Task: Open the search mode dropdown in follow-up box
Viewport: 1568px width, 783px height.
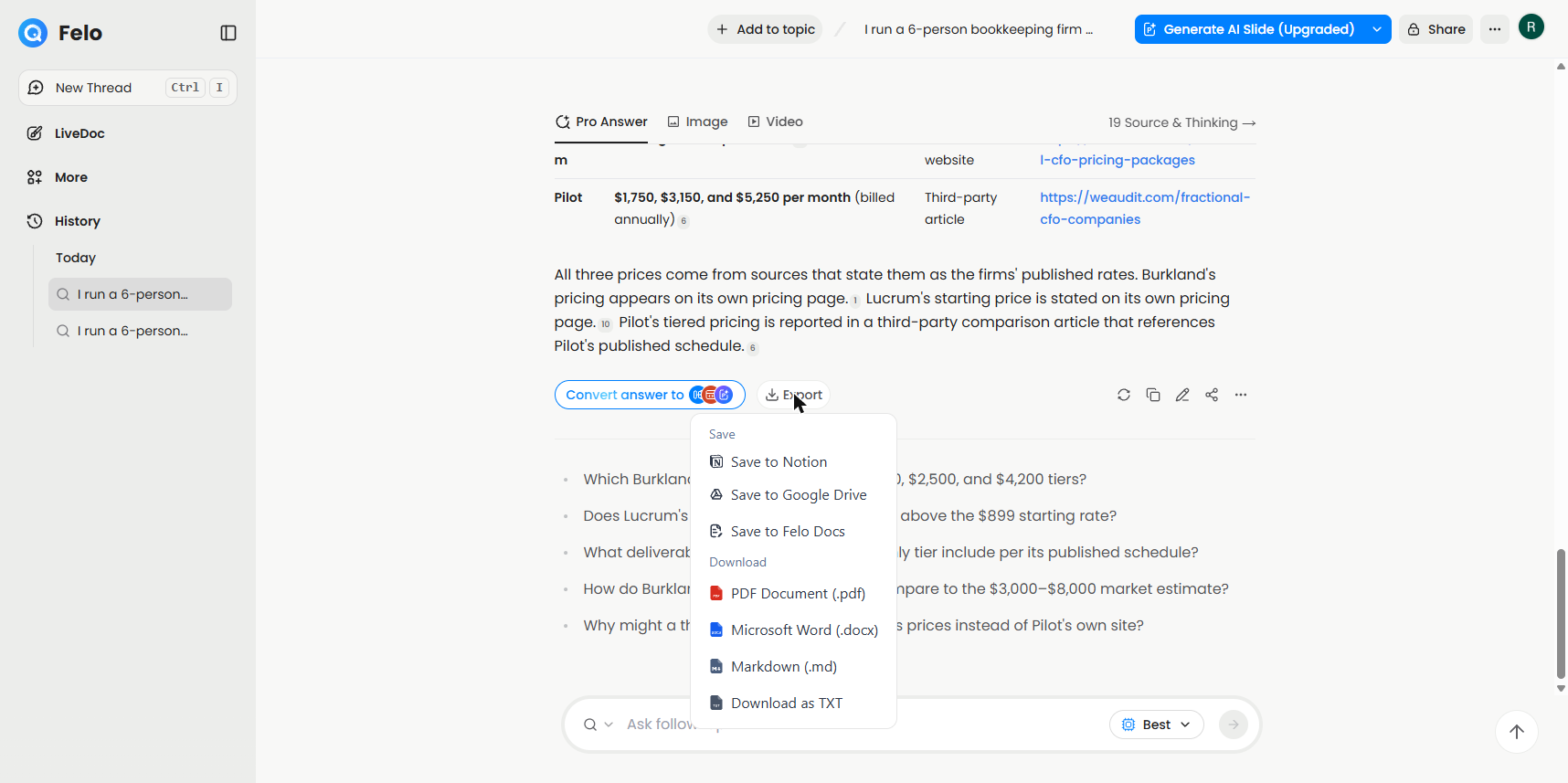Action: tap(599, 725)
